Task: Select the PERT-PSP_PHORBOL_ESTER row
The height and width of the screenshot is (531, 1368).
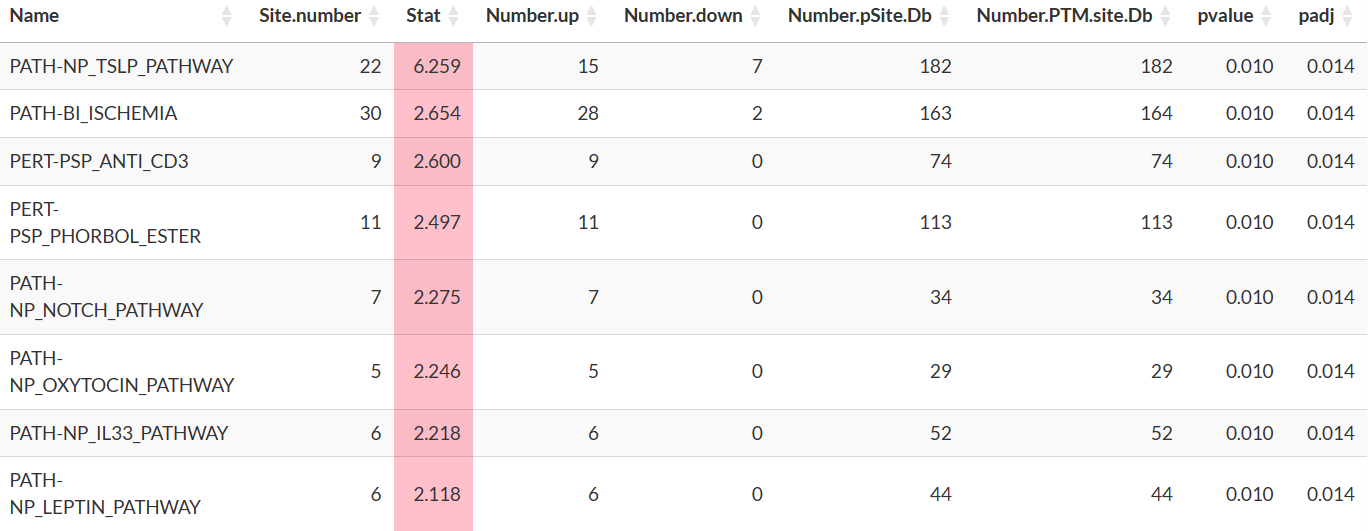Action: [x=684, y=222]
